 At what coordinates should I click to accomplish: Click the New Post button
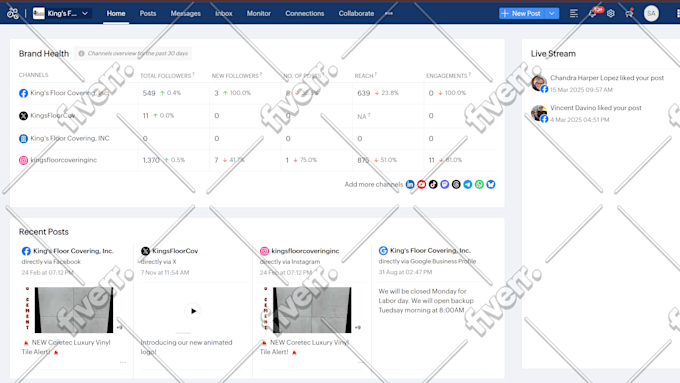(522, 13)
